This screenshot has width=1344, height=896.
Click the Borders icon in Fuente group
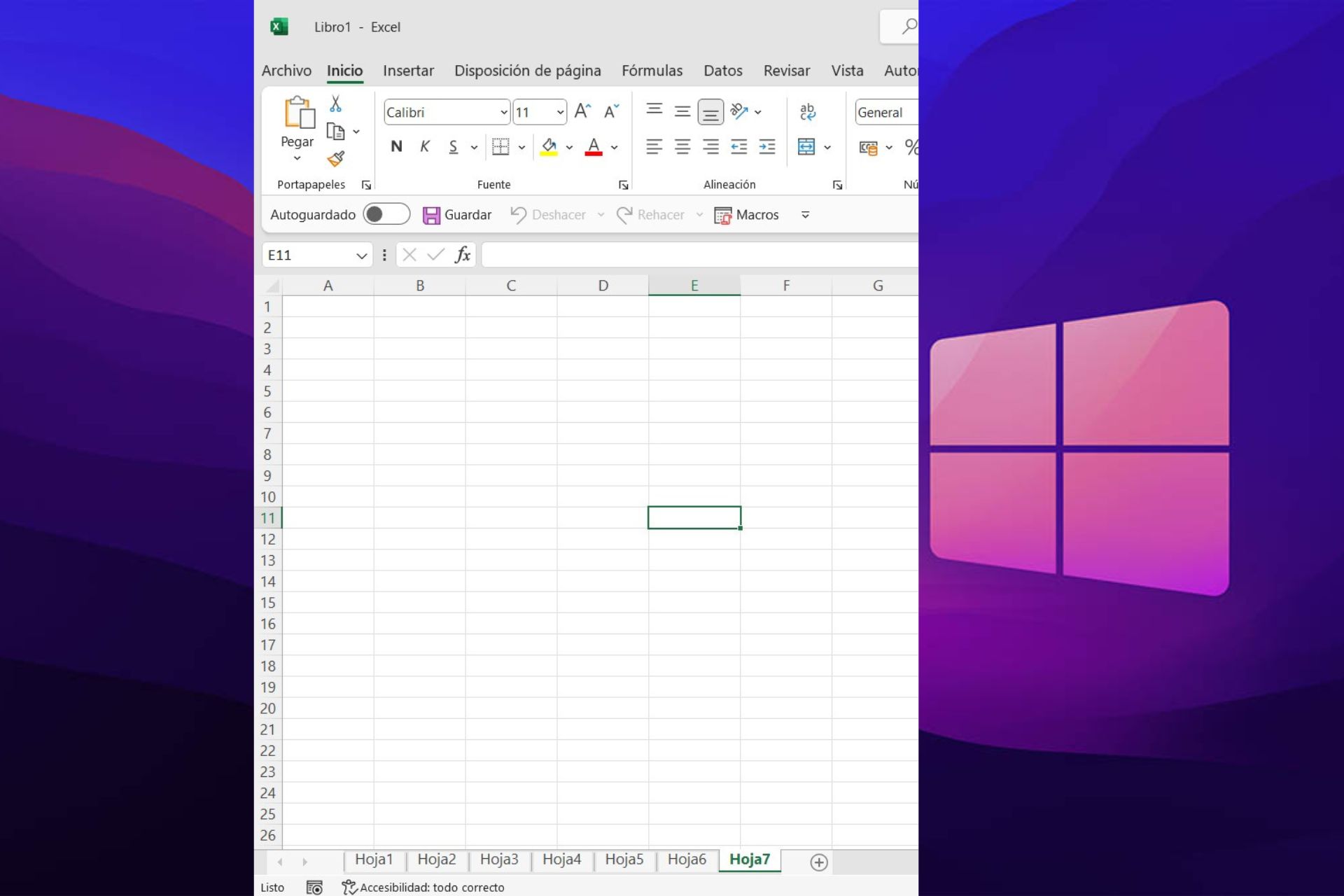[x=500, y=147]
